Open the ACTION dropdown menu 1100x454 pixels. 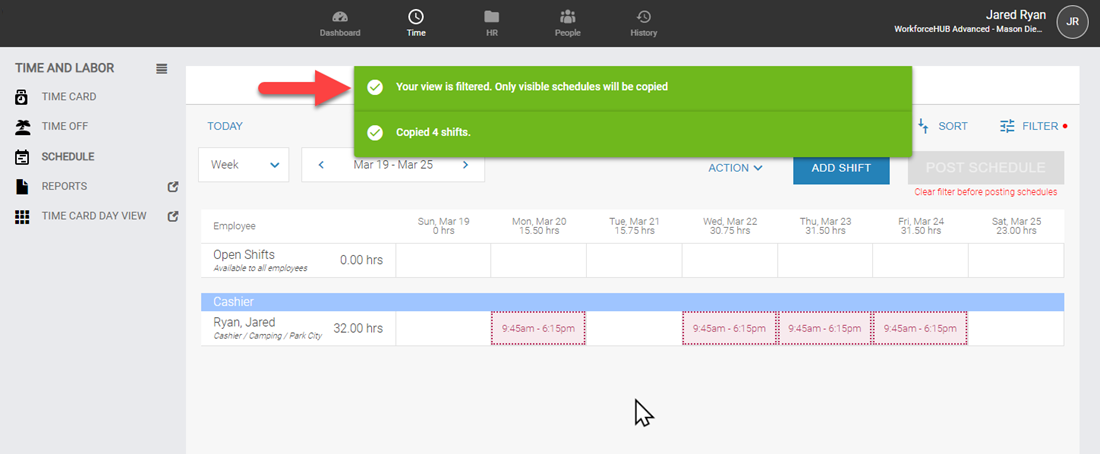tap(736, 168)
